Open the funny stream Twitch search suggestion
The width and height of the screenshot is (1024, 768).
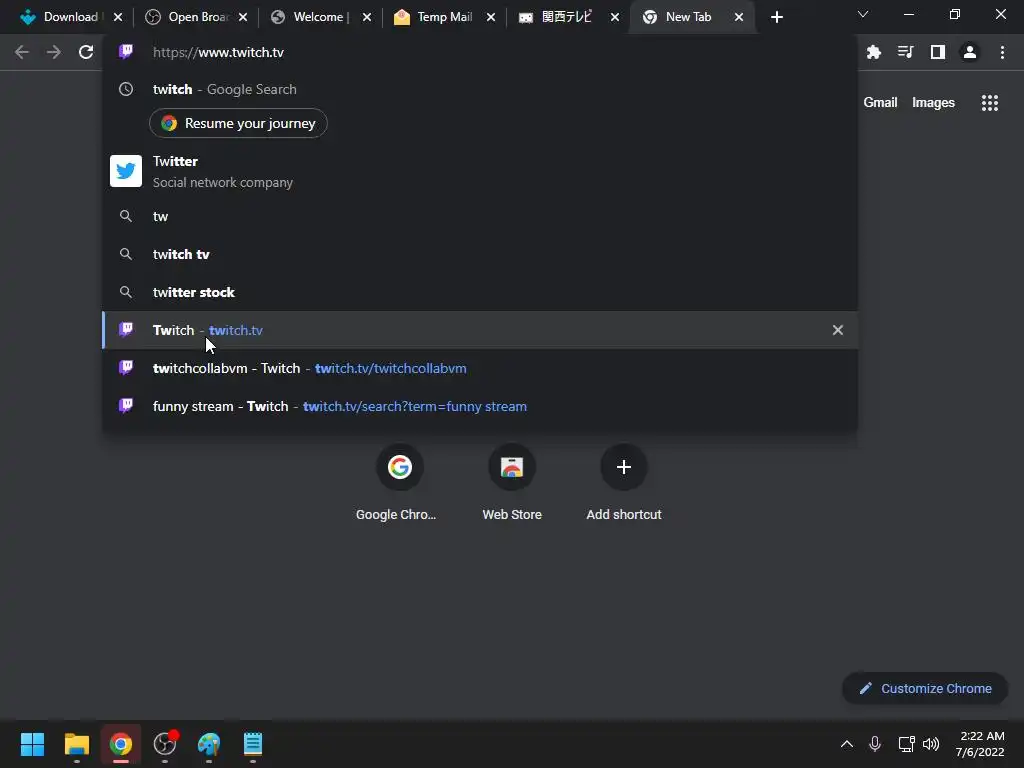[x=480, y=406]
